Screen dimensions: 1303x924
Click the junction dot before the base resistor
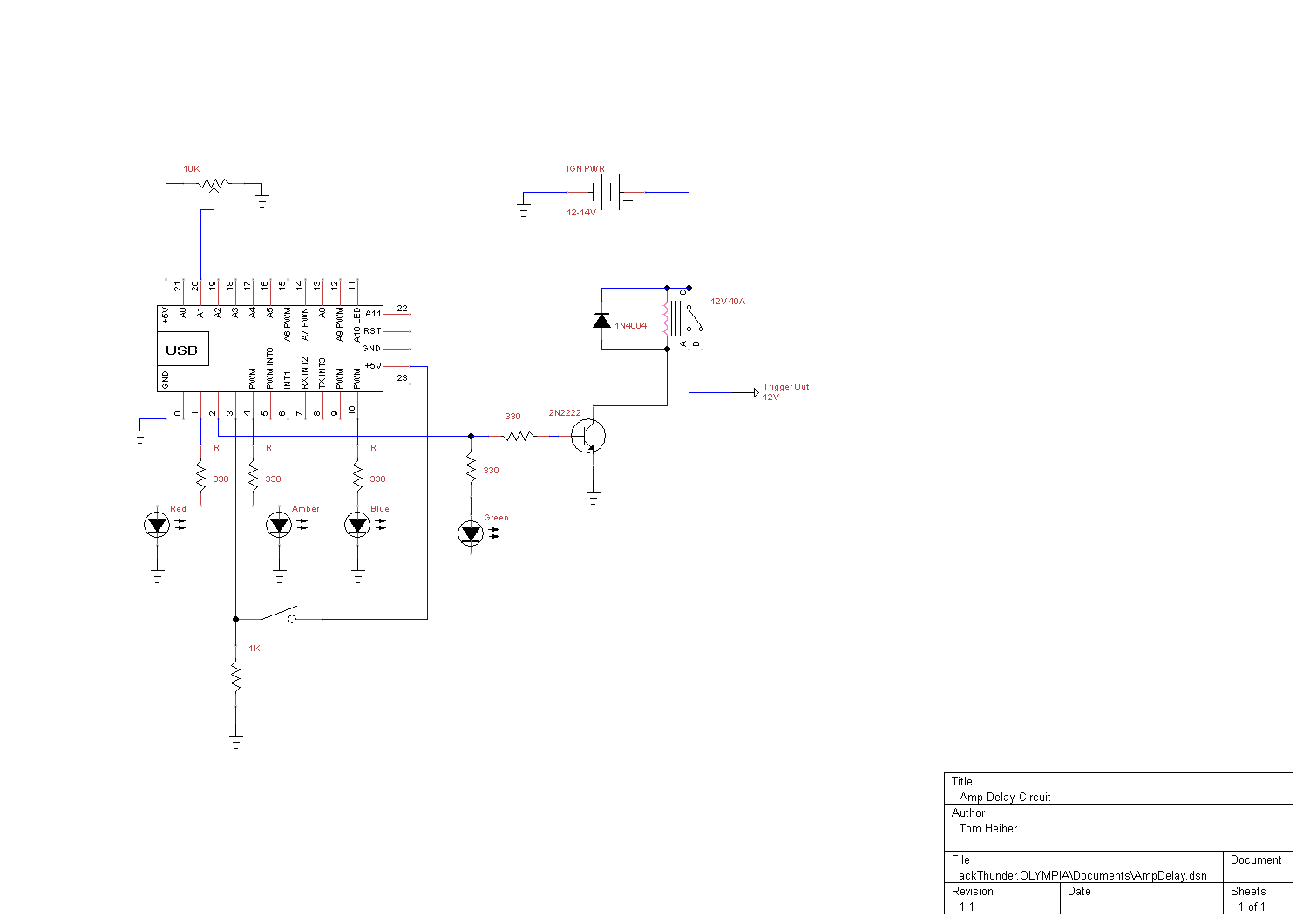472,436
